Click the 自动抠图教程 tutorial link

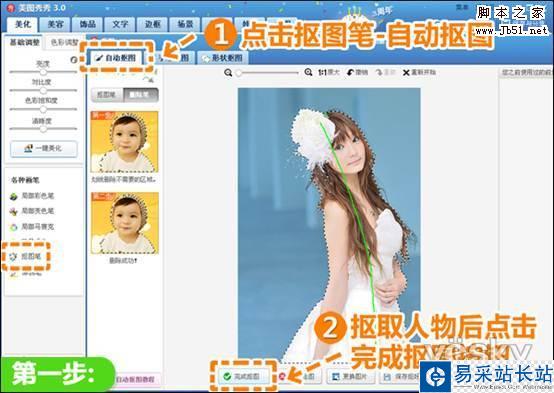point(136,380)
